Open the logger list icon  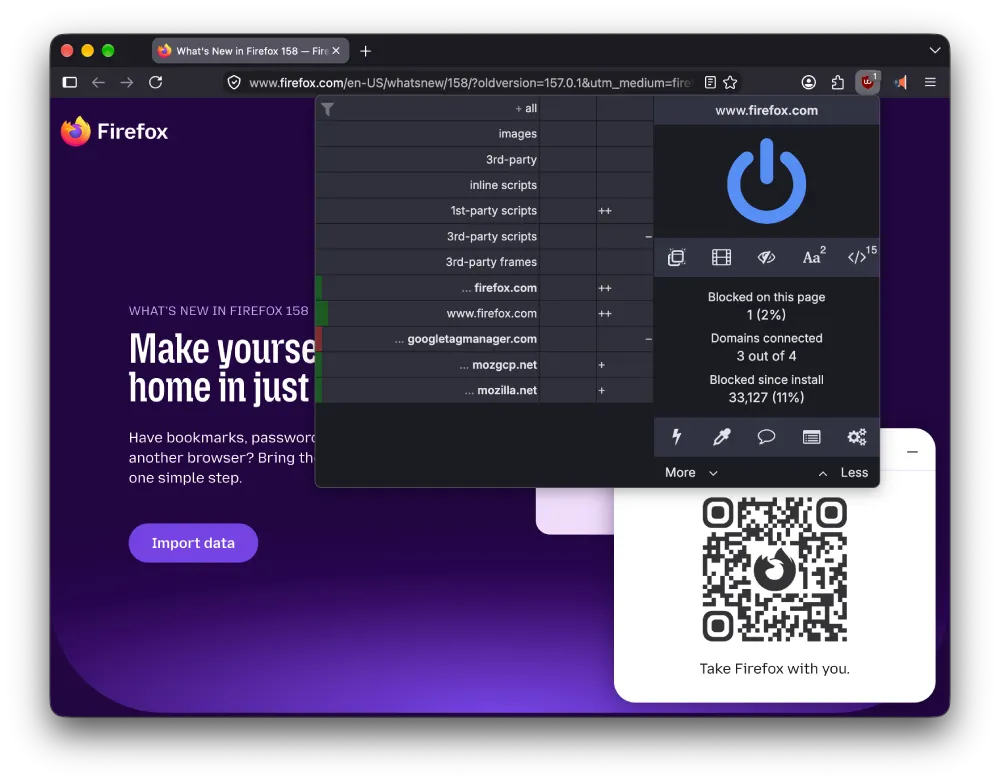tap(811, 437)
